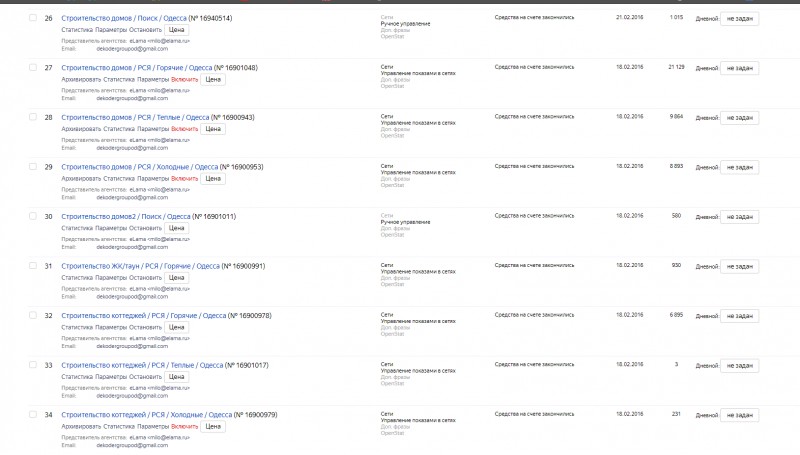Click Включить for campaign 28
The width and height of the screenshot is (800, 455).
click(x=184, y=129)
